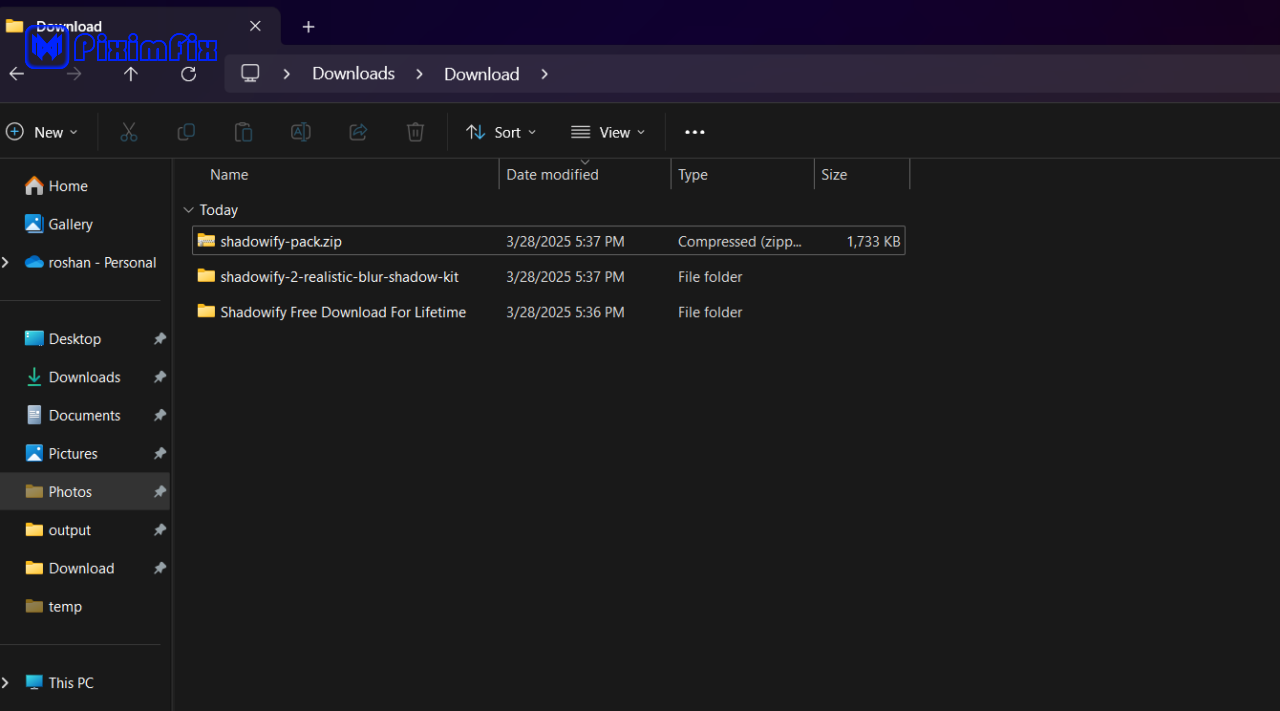Expand the roshan - Personal OneDrive node
This screenshot has height=711, width=1280.
(6, 262)
